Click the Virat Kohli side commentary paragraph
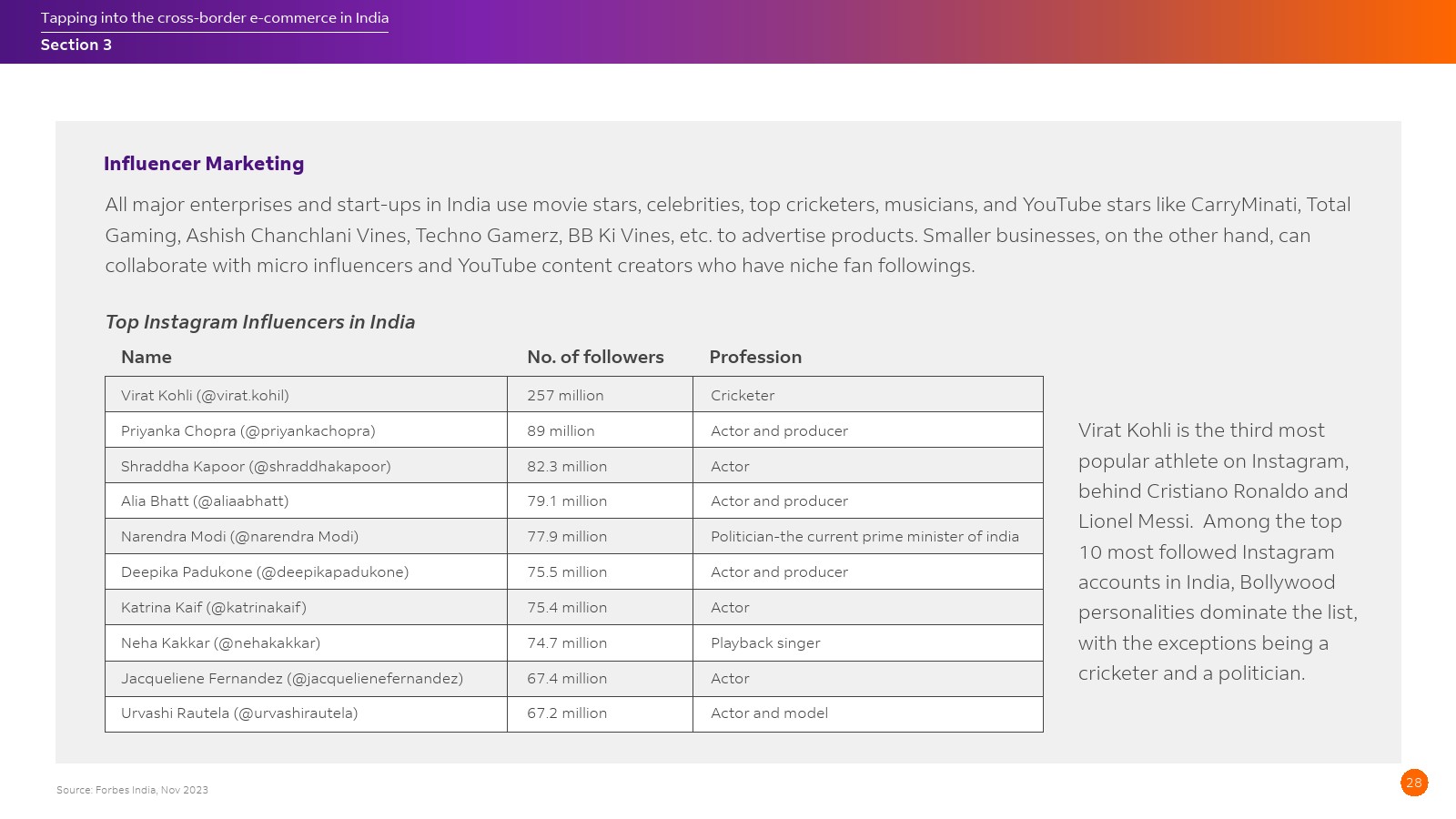This screenshot has width=1456, height=819. 1217,551
